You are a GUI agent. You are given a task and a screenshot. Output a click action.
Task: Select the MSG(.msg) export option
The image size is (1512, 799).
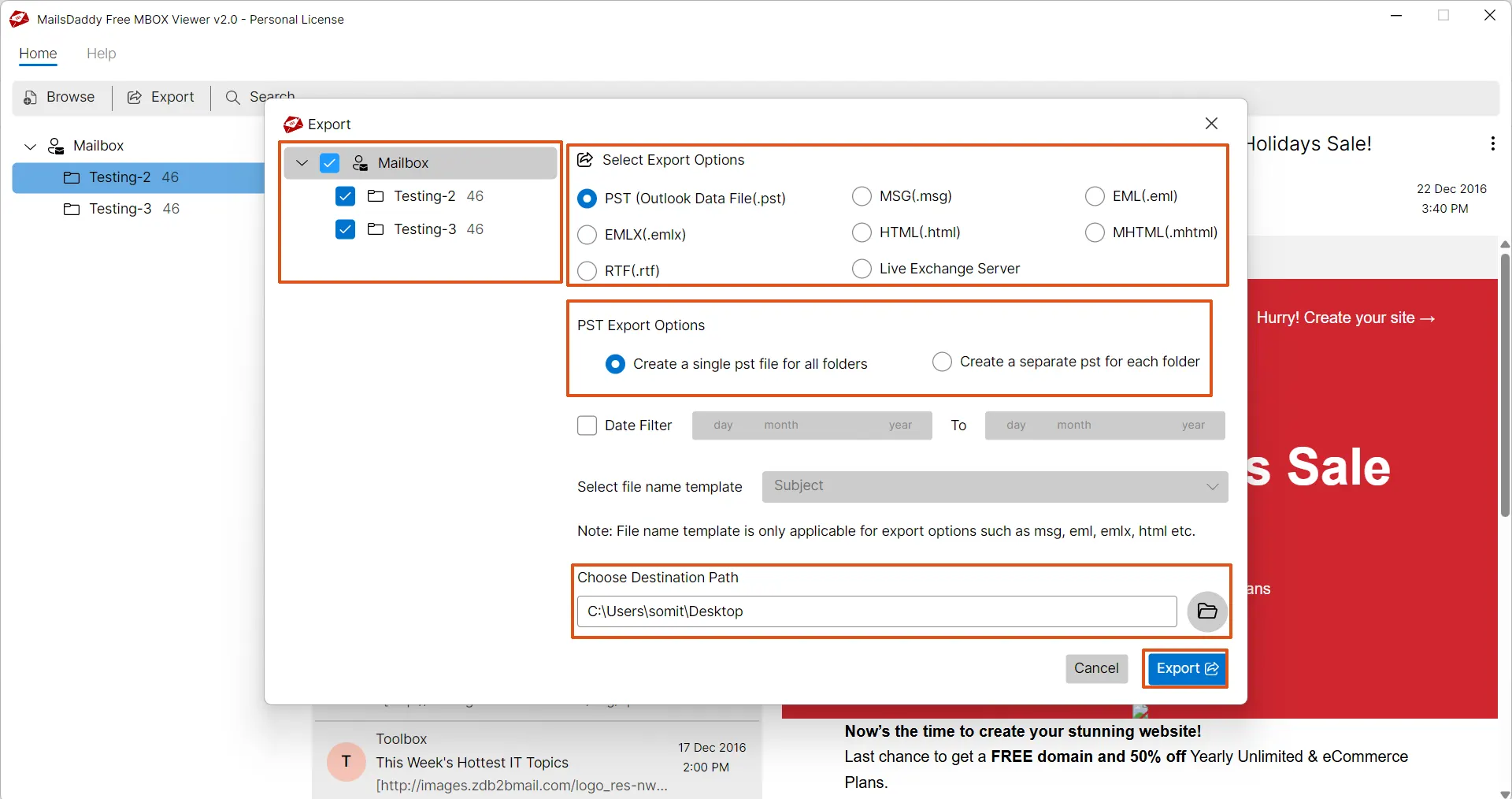point(862,196)
